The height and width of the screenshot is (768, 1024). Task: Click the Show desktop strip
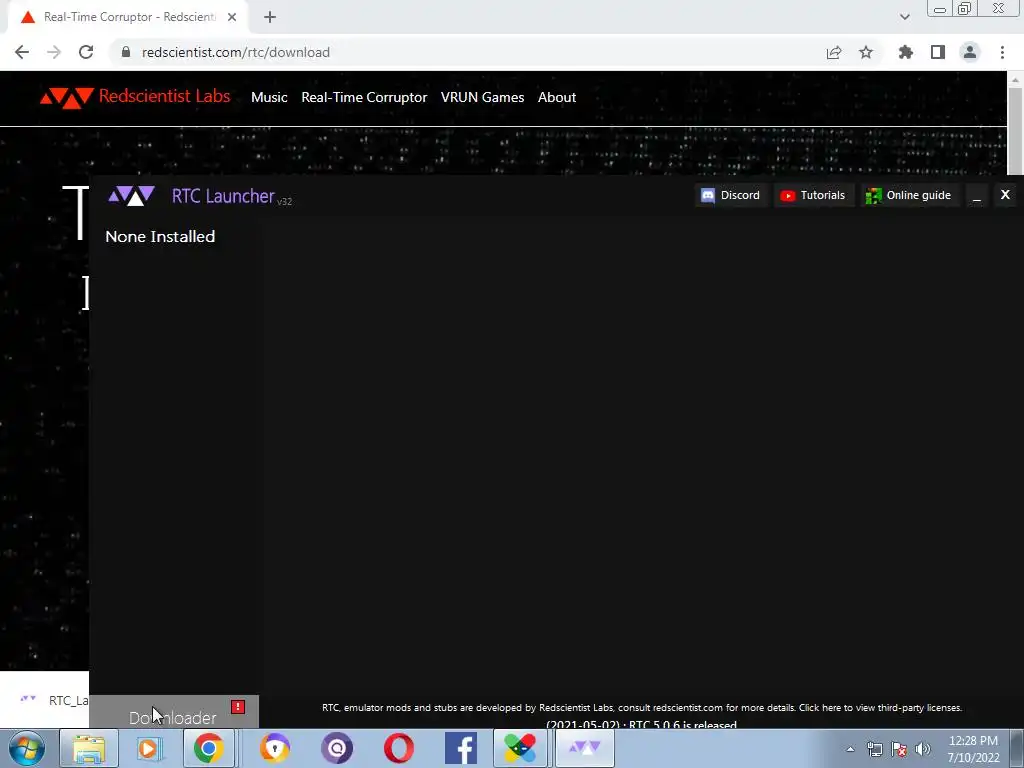1017,749
